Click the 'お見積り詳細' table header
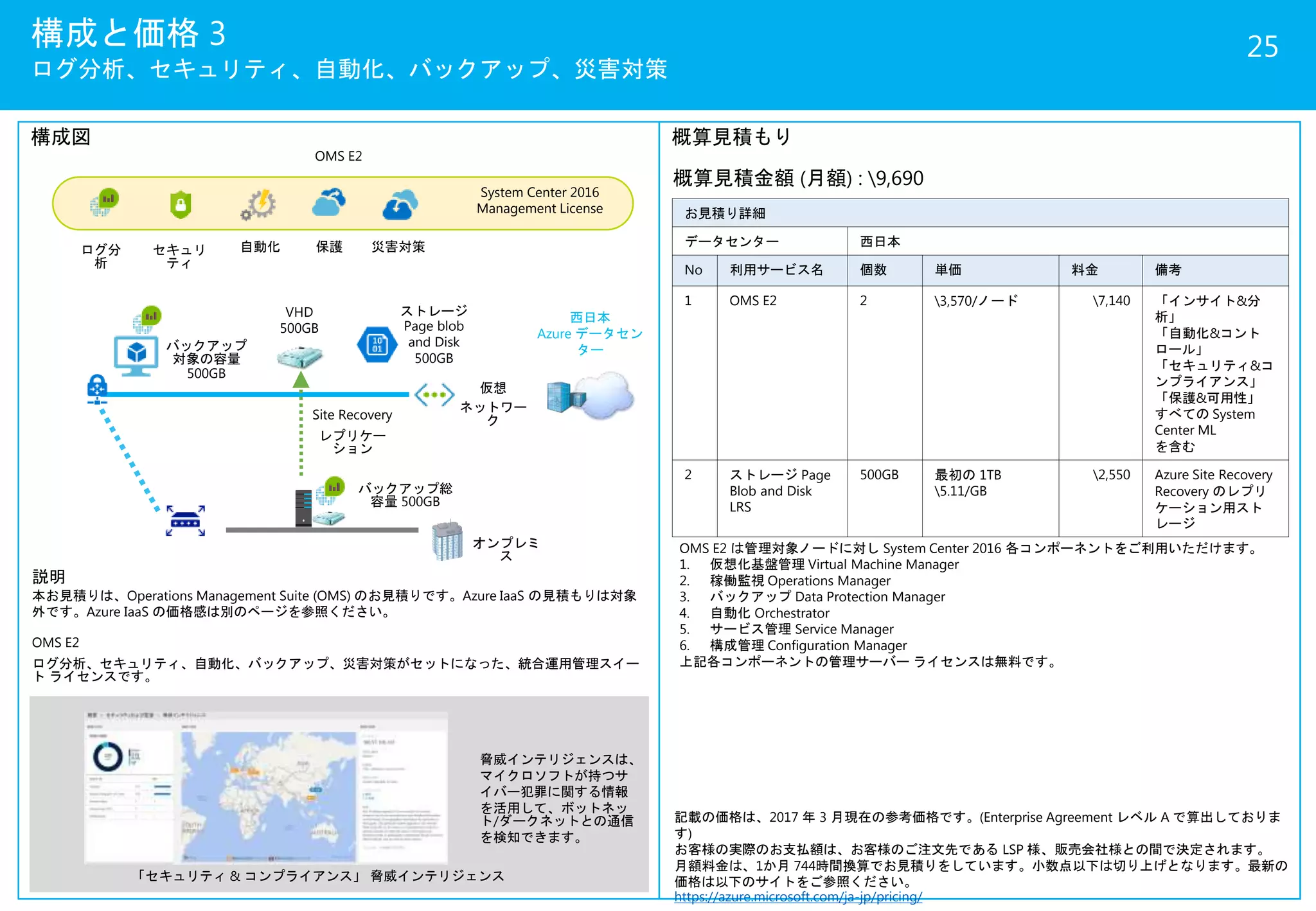This screenshot has height=911, width=1316. click(980, 213)
